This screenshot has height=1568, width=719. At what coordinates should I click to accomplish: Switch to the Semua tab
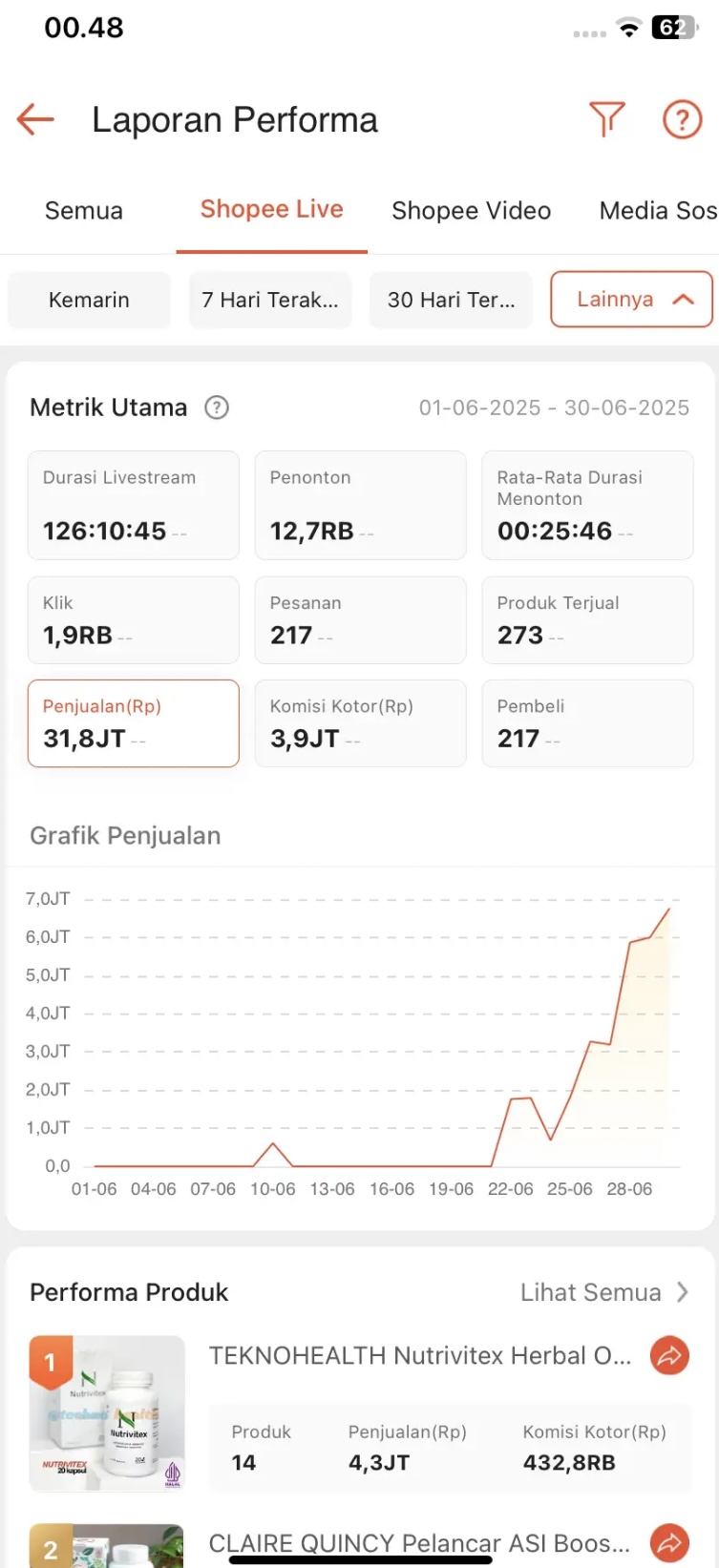pos(84,211)
